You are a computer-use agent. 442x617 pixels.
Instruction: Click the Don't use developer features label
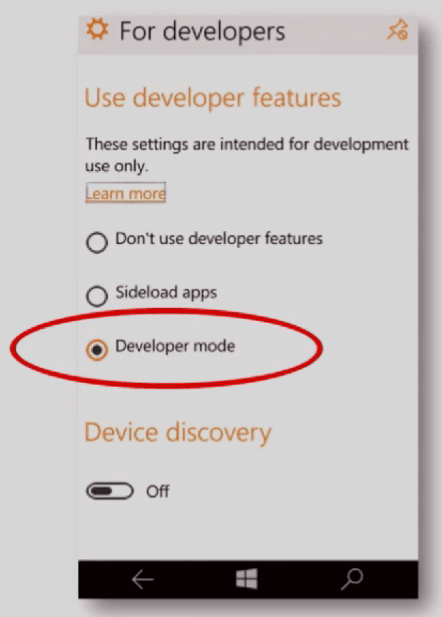tap(219, 239)
